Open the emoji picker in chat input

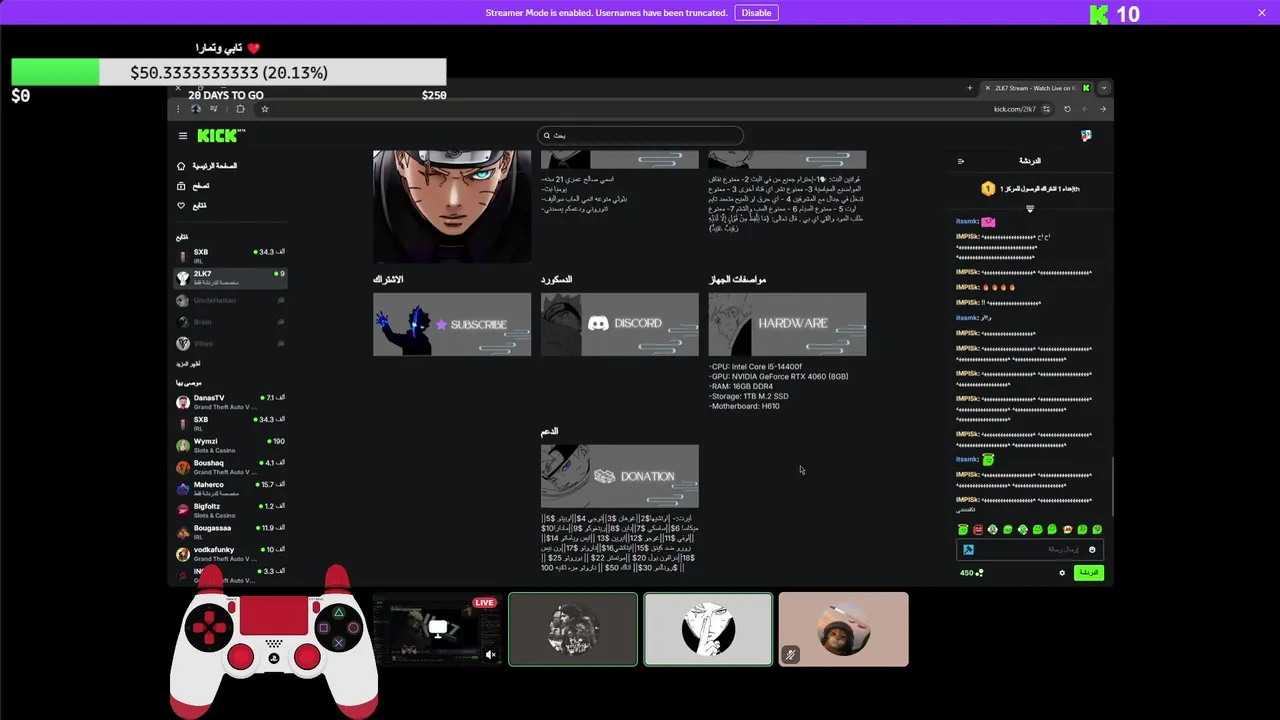pos(1092,549)
